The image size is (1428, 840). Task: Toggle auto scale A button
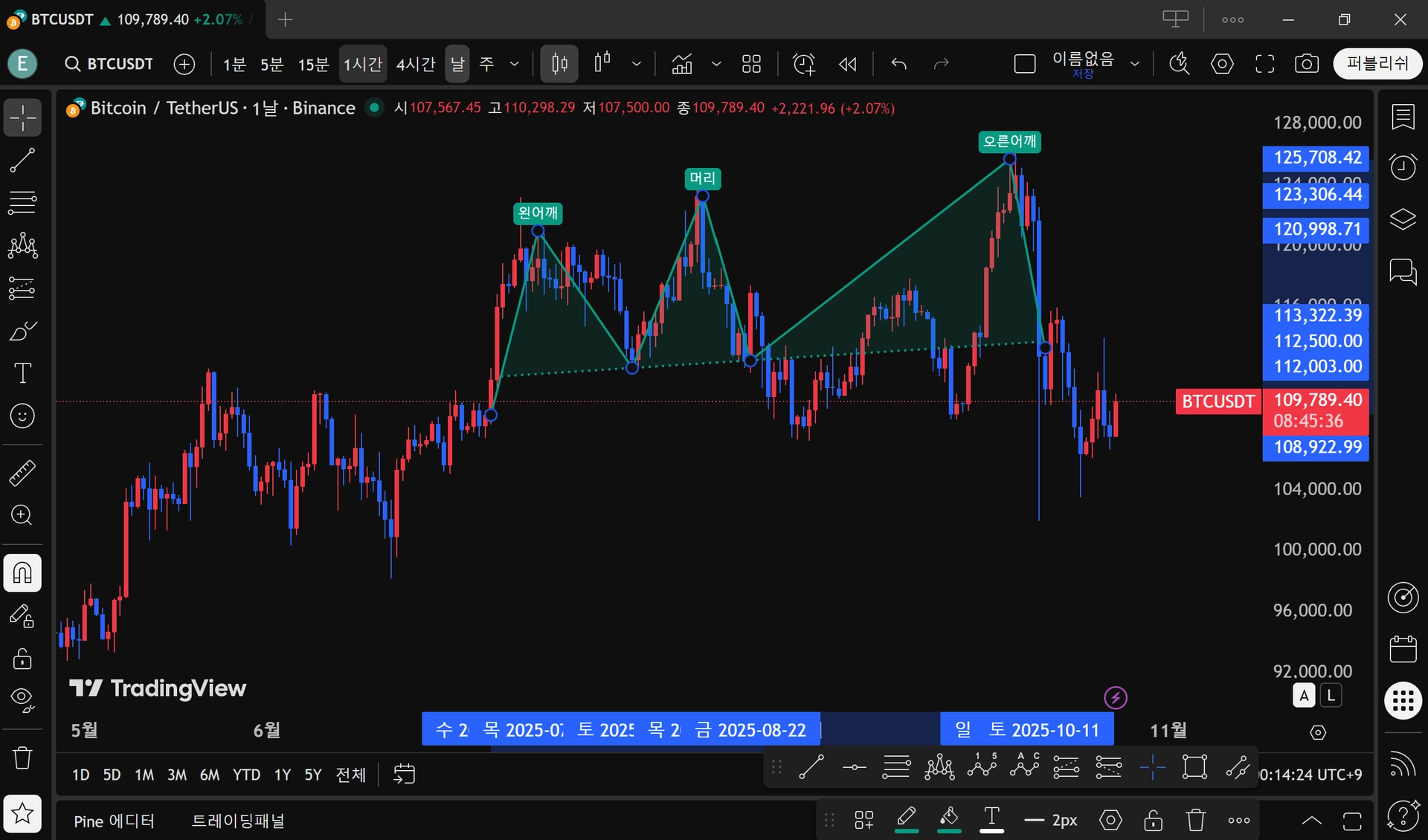click(1304, 696)
